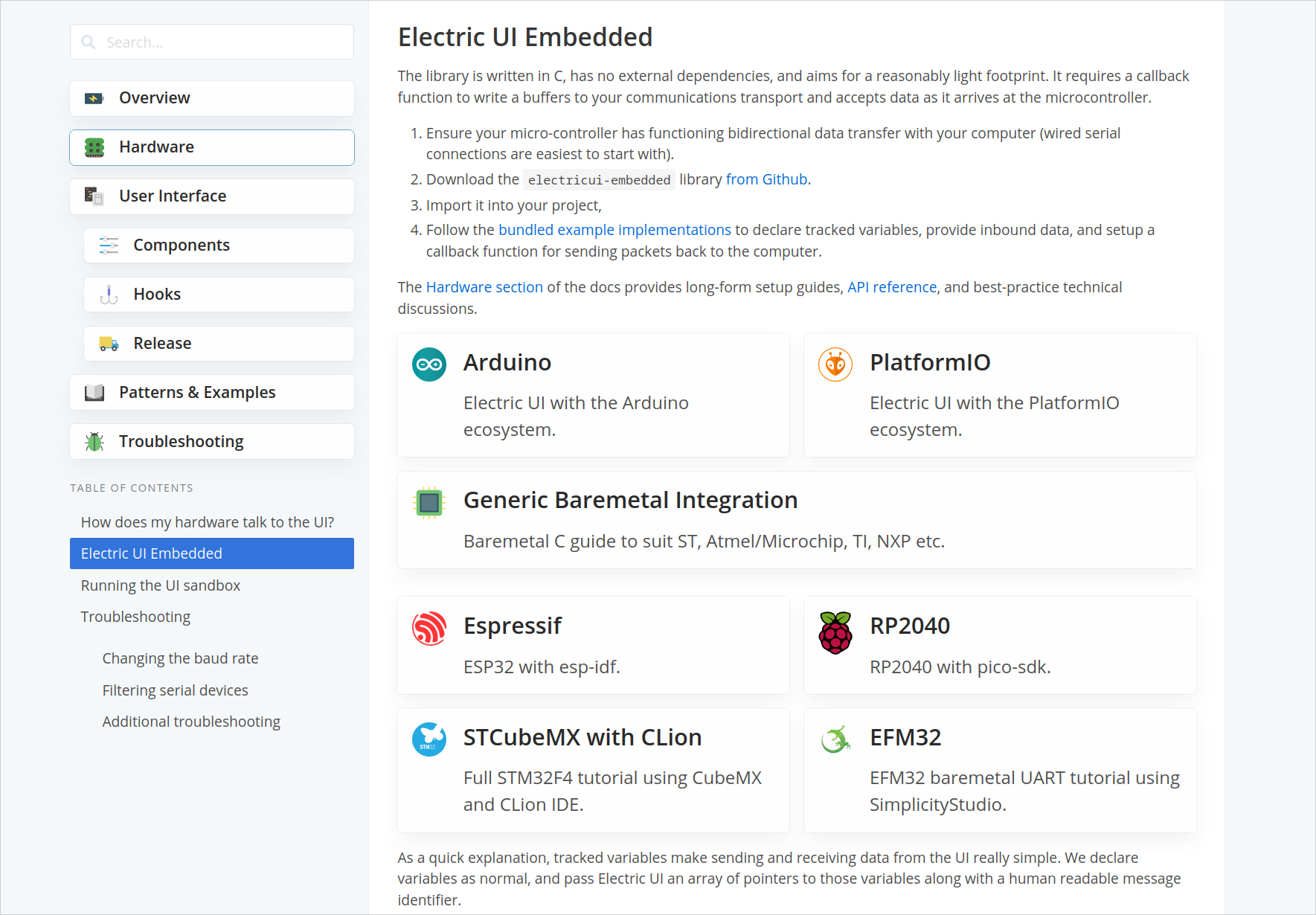This screenshot has width=1316, height=915.
Task: Select 'Electric UI Embedded' in contents
Action: 212,553
